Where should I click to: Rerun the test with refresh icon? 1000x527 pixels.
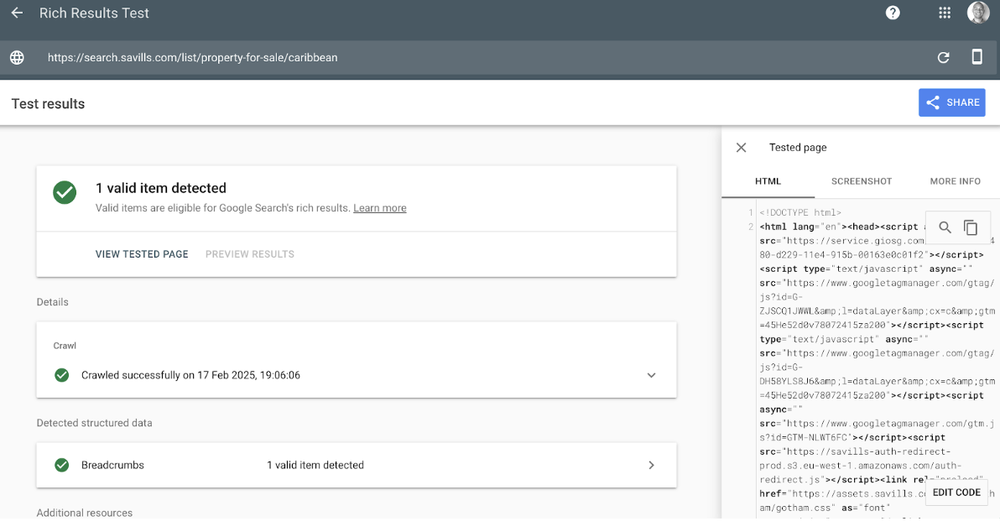tap(943, 57)
